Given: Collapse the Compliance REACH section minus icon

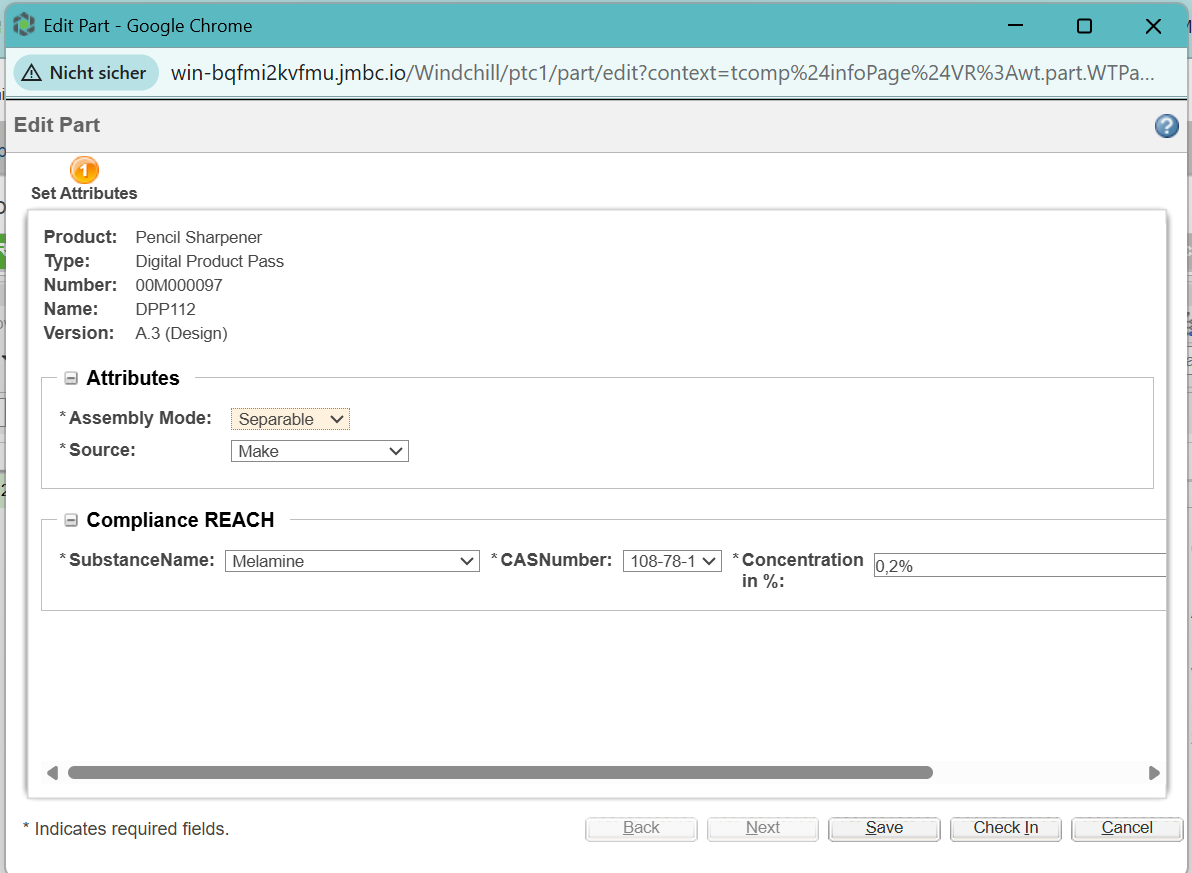Looking at the screenshot, I should point(70,519).
